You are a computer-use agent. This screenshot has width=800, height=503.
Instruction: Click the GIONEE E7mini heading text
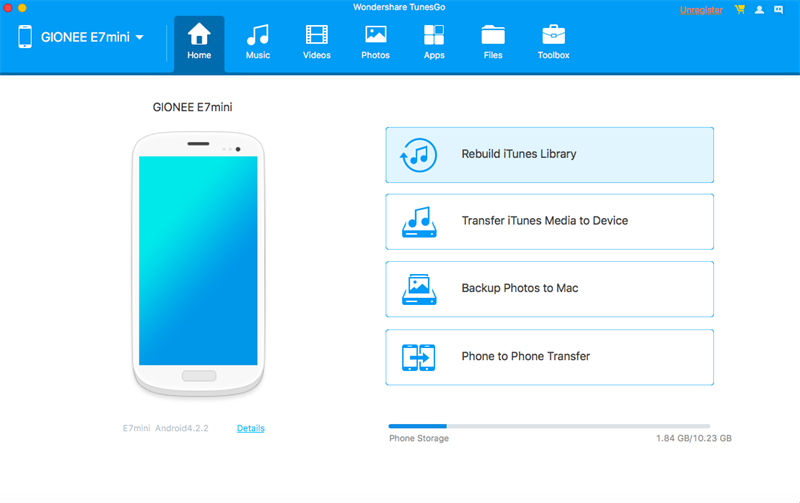point(192,107)
